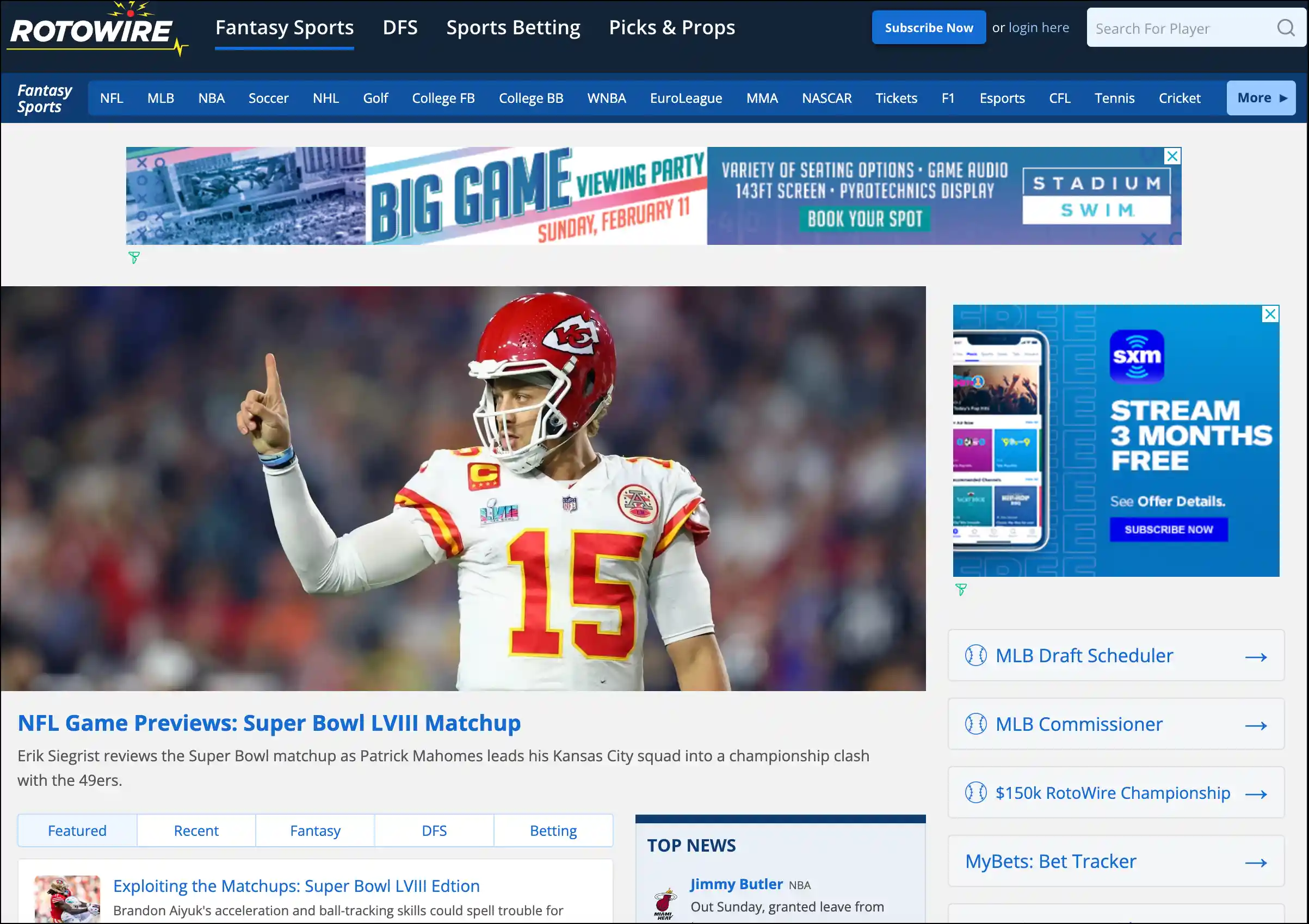Open the Fantasy Sports main menu
Viewport: 1309px width, 924px height.
pyautogui.click(x=285, y=27)
